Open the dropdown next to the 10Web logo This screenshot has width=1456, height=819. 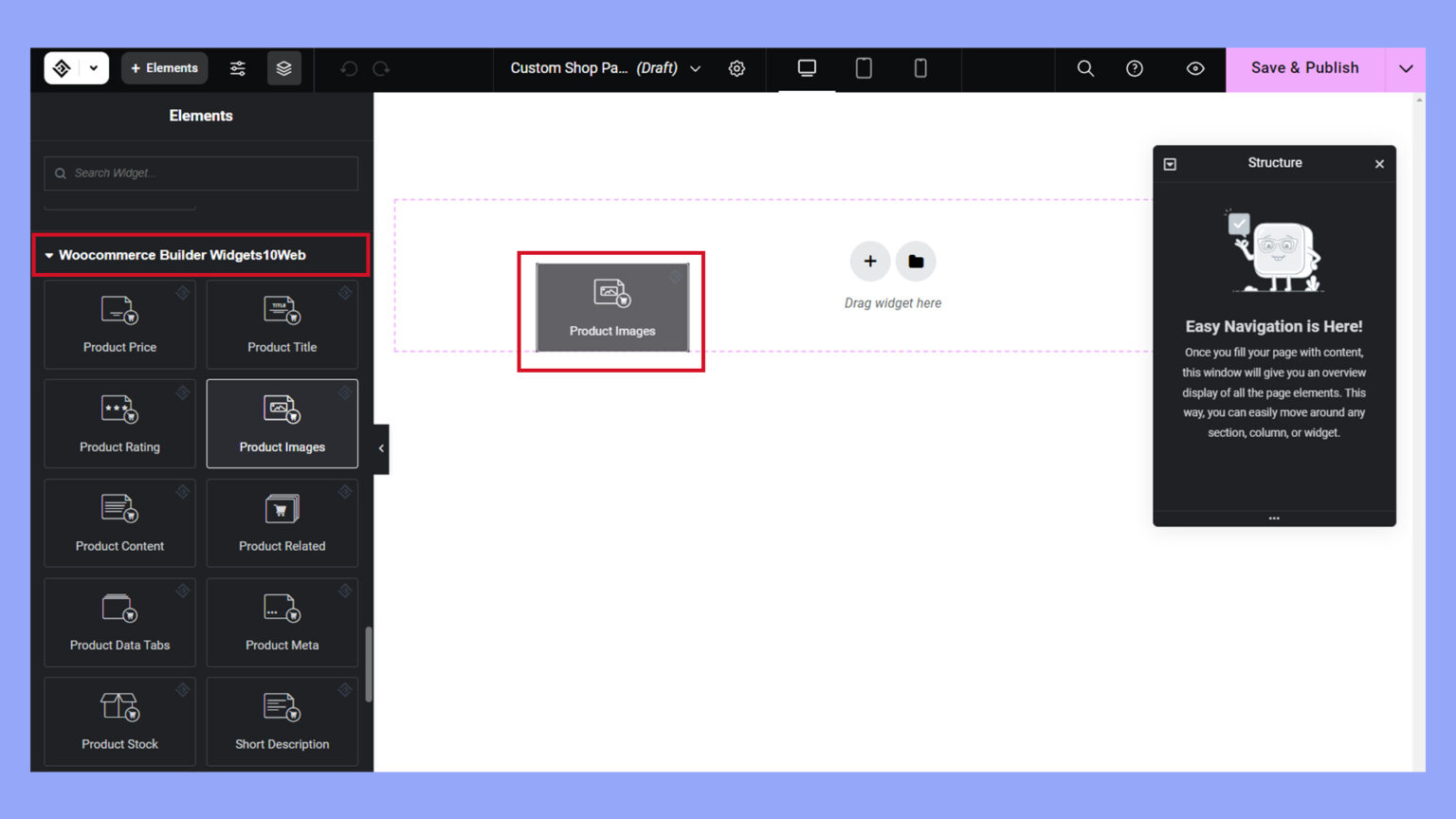tap(93, 68)
